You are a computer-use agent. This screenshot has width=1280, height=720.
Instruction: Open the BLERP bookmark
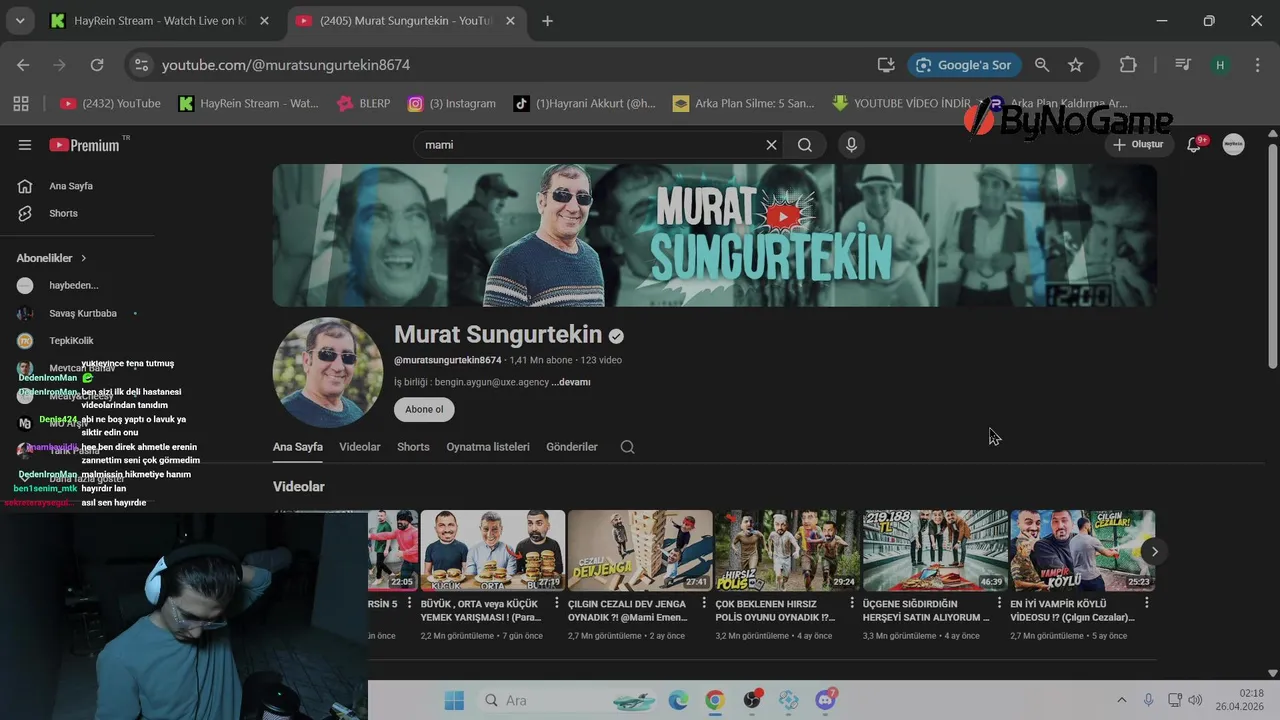pyautogui.click(x=364, y=103)
